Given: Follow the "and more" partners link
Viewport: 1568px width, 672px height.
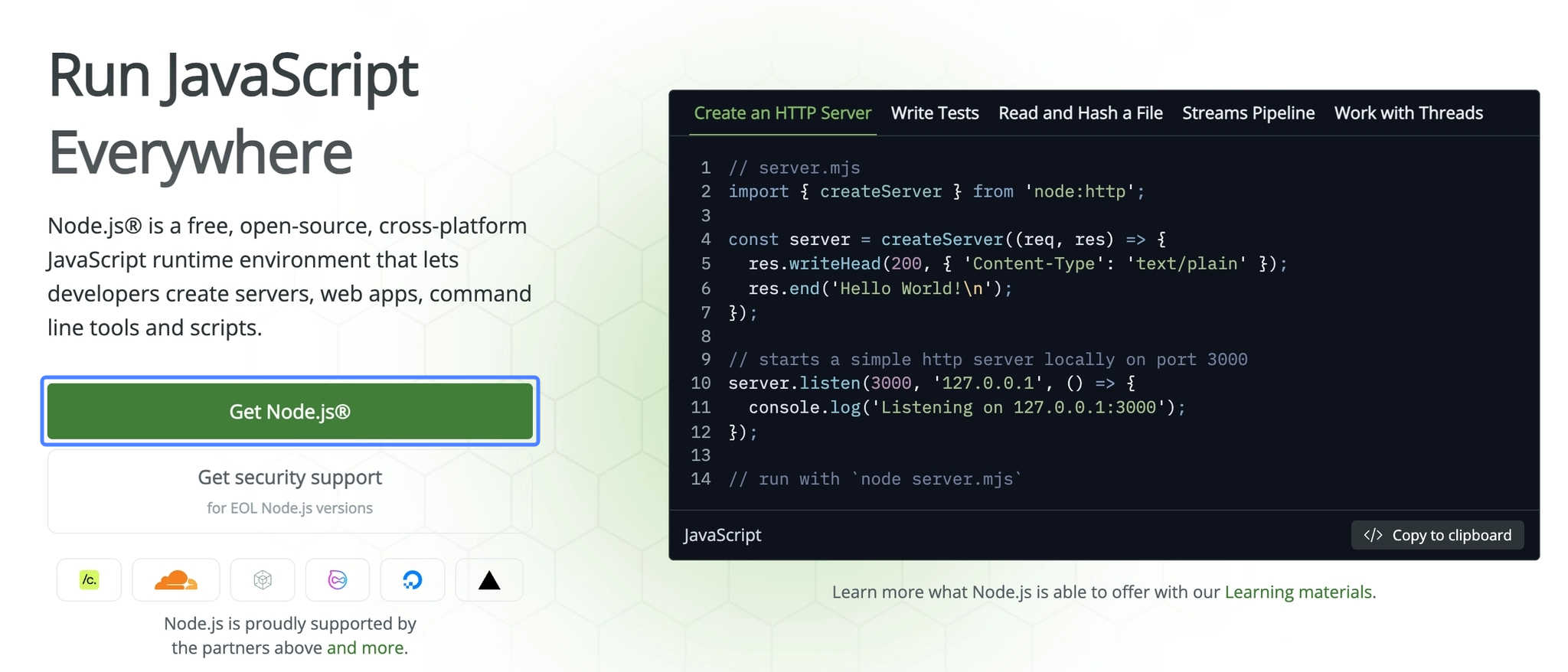Looking at the screenshot, I should pos(365,648).
